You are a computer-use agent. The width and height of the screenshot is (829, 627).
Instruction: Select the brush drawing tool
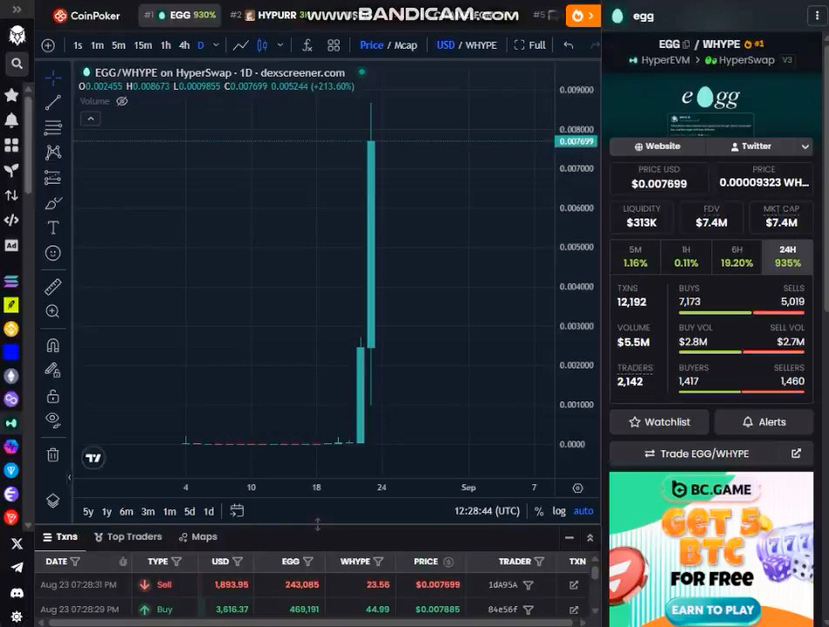click(x=53, y=203)
